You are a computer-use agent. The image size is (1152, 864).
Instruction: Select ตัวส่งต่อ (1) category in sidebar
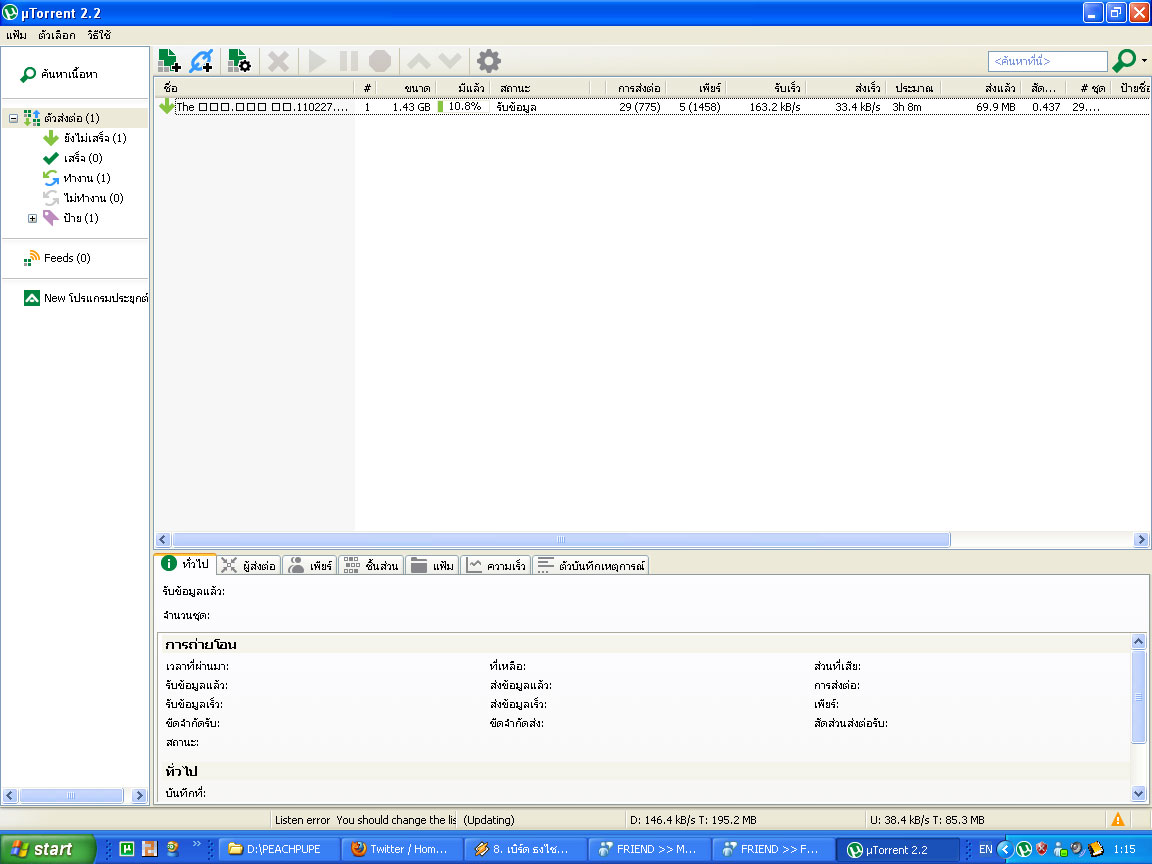(x=71, y=118)
